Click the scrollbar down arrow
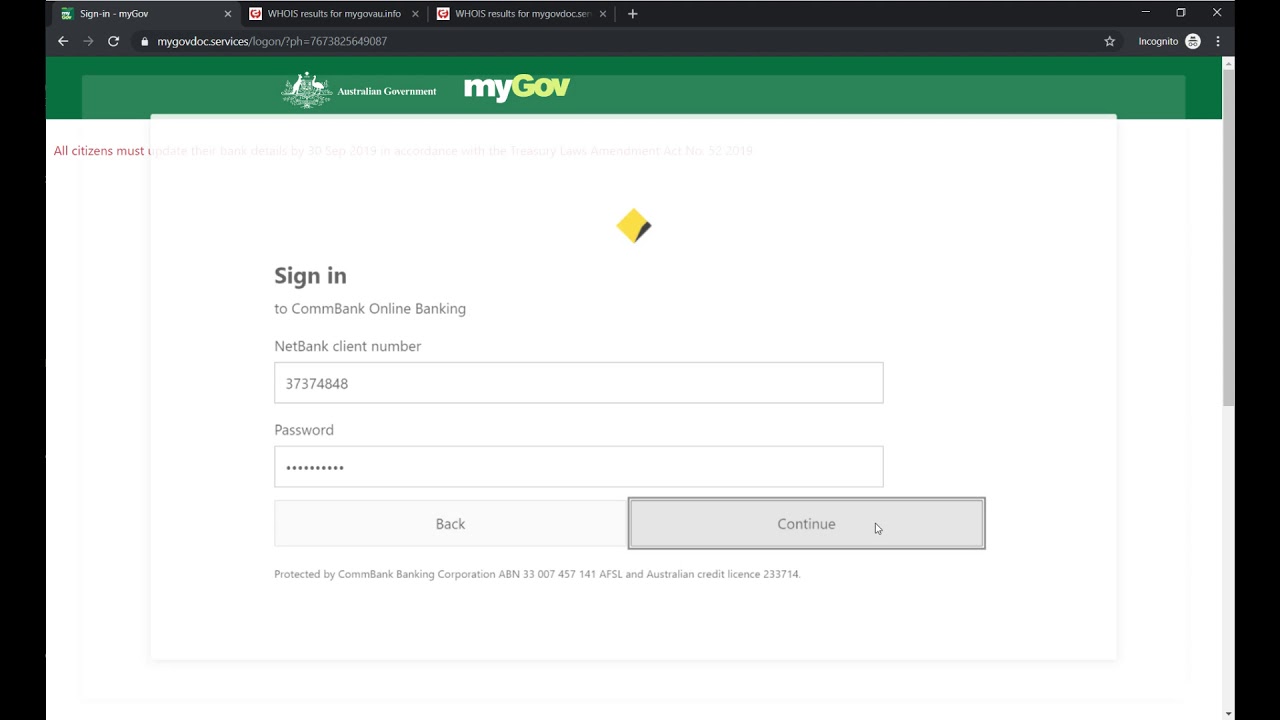 pyautogui.click(x=1228, y=713)
